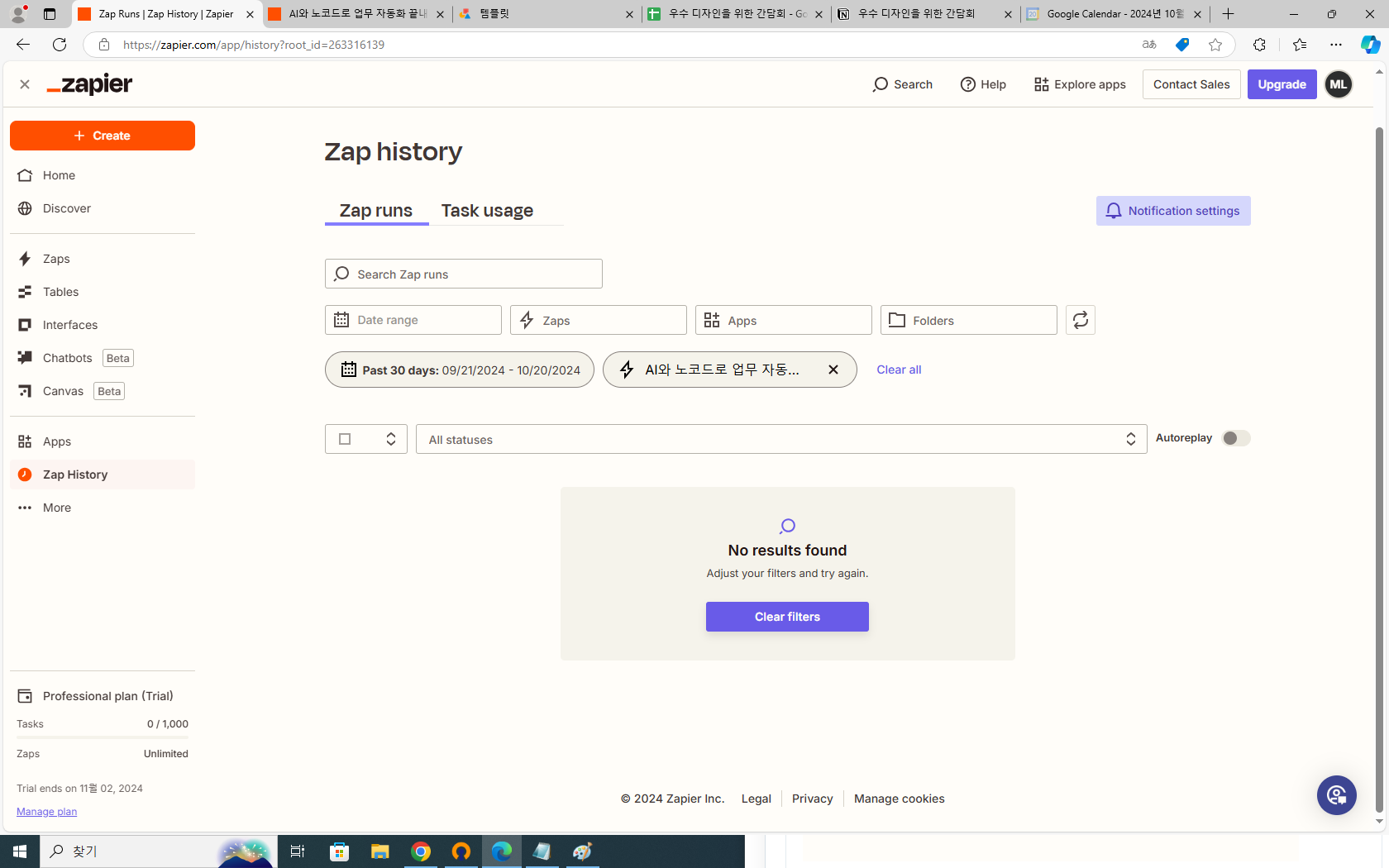Image resolution: width=1389 pixels, height=868 pixels.
Task: Toggle the Autoreplay switch
Action: (x=1236, y=438)
